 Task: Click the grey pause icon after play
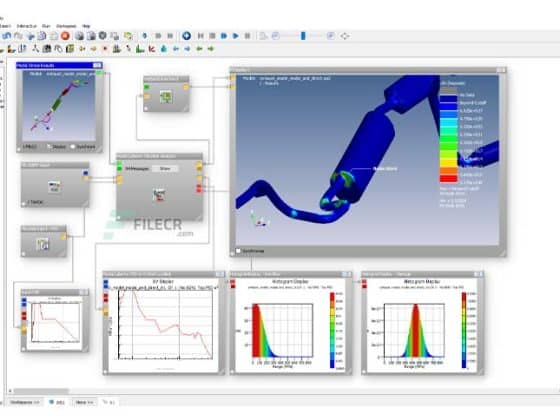click(x=247, y=36)
